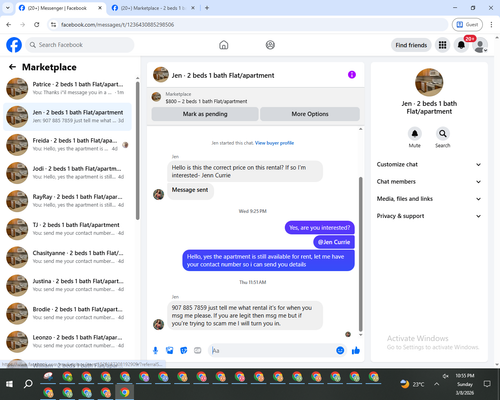The height and width of the screenshot is (400, 500).
Task: Click Mark as pending button
Action: 205,114
